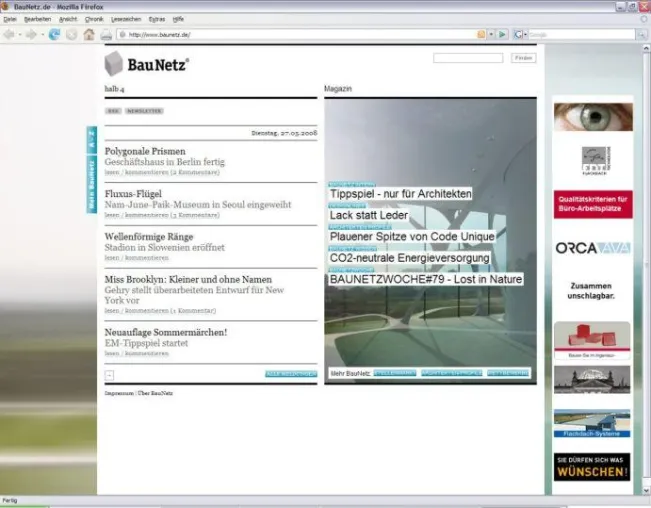Image resolution: width=651 pixels, height=508 pixels.
Task: Open the Fluxus-Flügel article
Action: coord(133,194)
